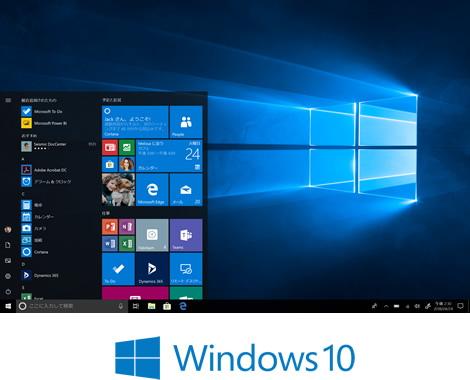
Task: Open the Action Center notification icon
Action: point(461,306)
